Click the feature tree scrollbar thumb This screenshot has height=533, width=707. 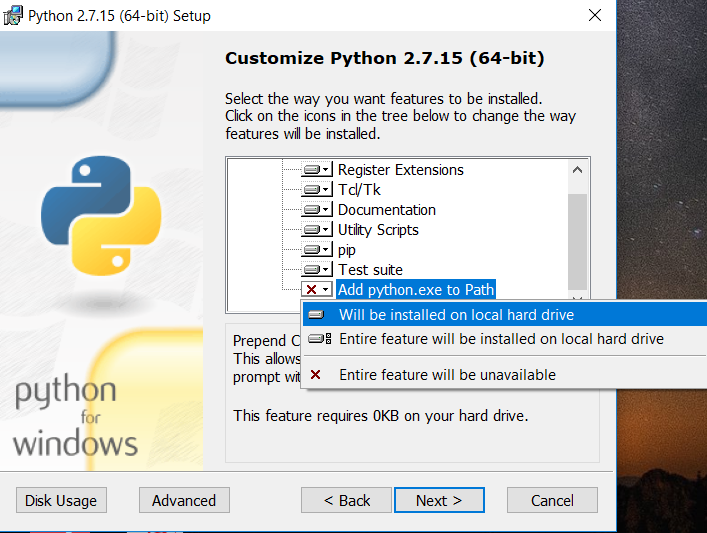pos(577,242)
